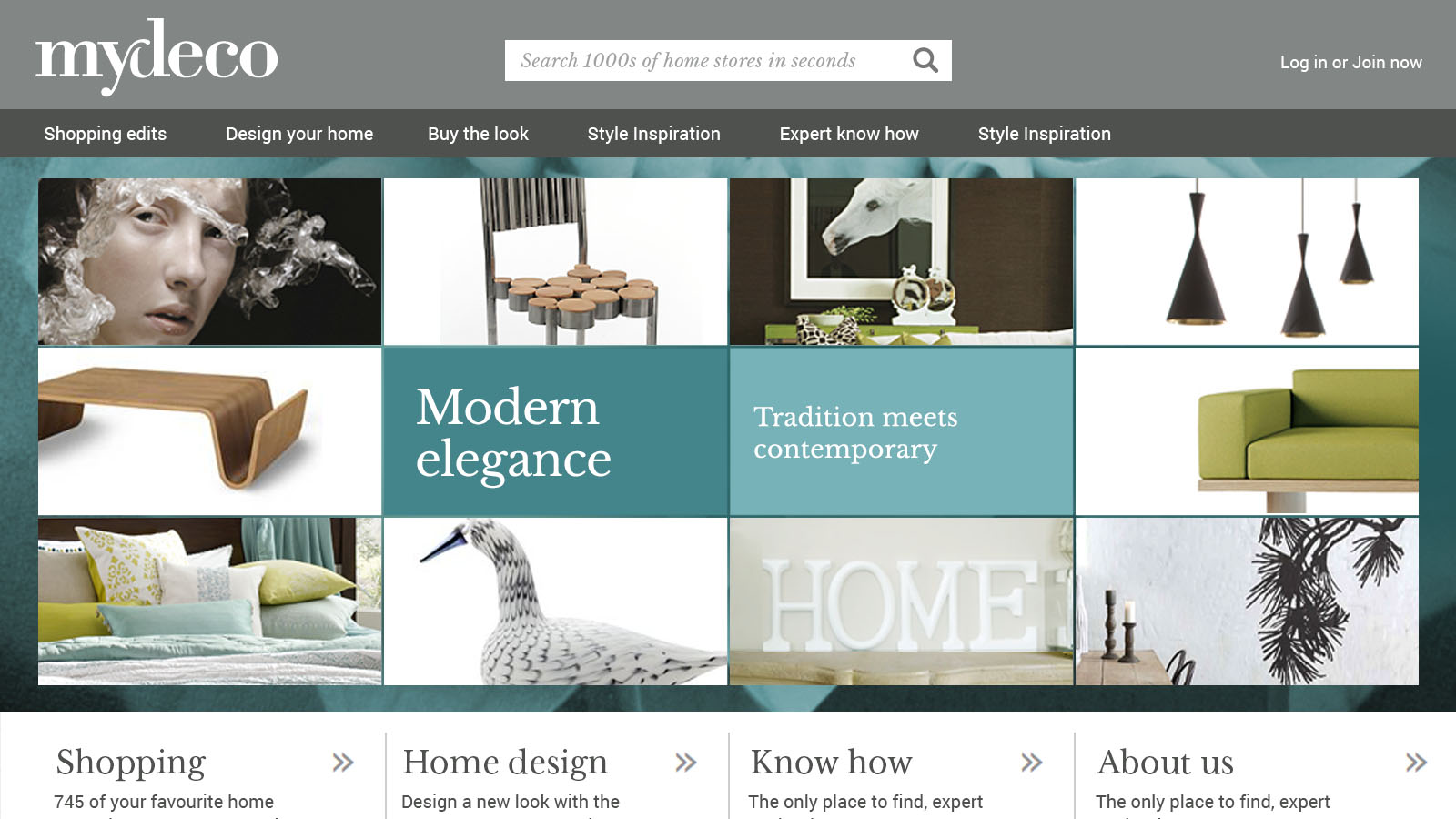Expand the Know how double arrow
Image resolution: width=1456 pixels, height=819 pixels.
pyautogui.click(x=1032, y=763)
